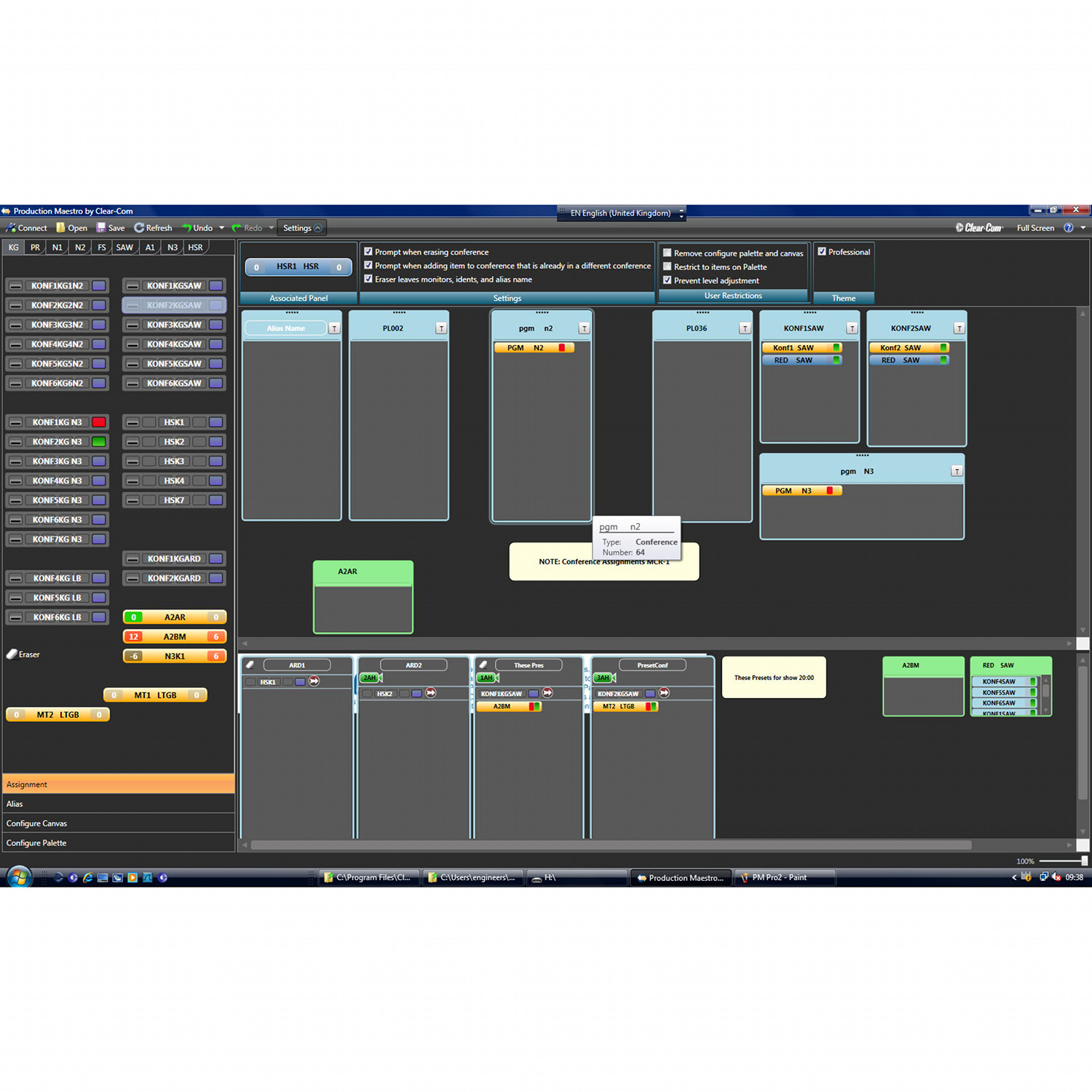This screenshot has height=1092, width=1092.
Task: Select the A2AR palette item
Action: click(x=175, y=617)
